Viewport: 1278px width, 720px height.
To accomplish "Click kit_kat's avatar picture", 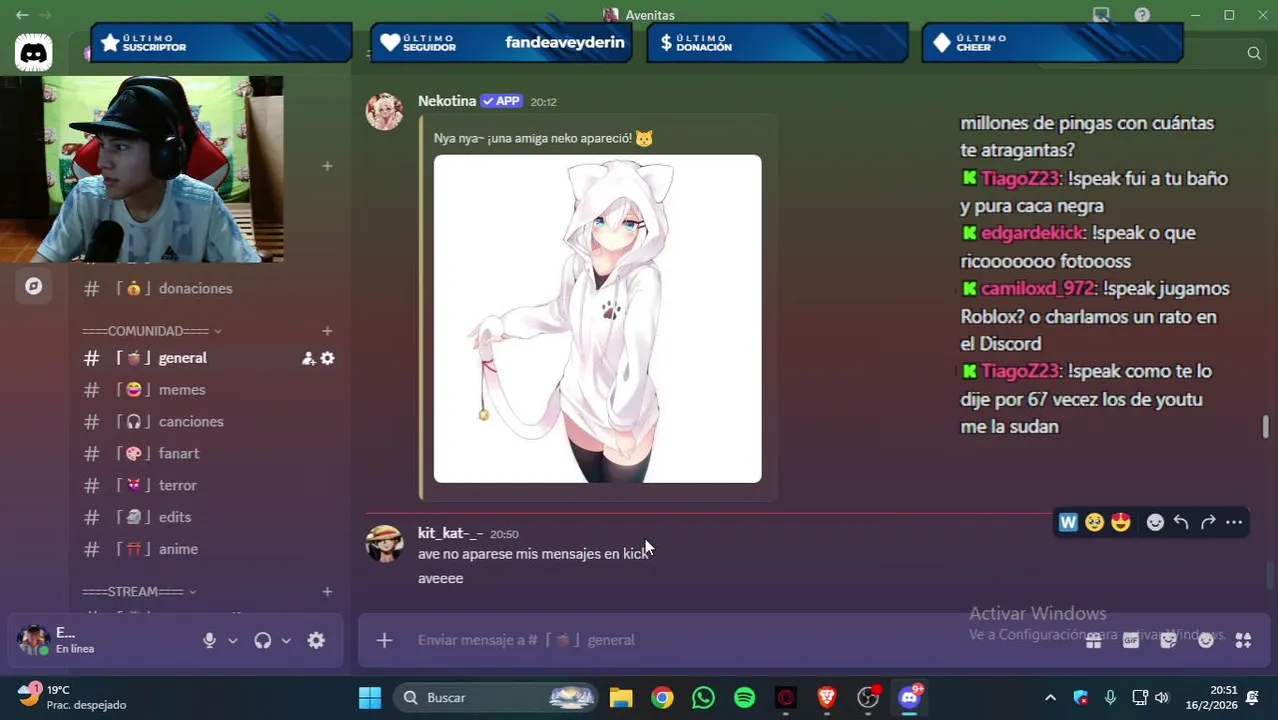I will 385,544.
